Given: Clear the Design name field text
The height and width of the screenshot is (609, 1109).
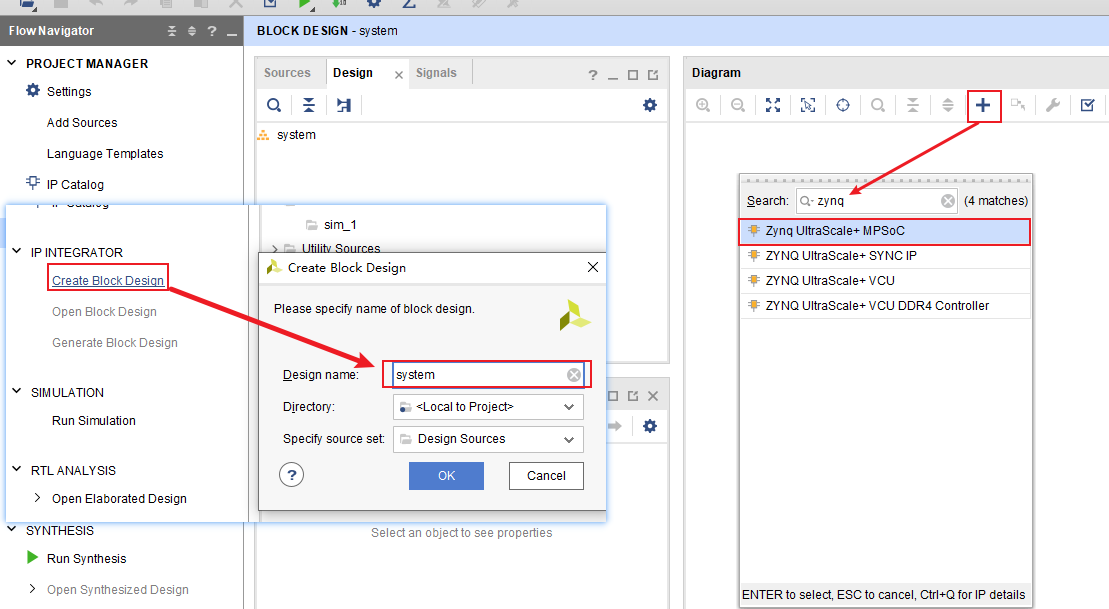Looking at the screenshot, I should (574, 375).
